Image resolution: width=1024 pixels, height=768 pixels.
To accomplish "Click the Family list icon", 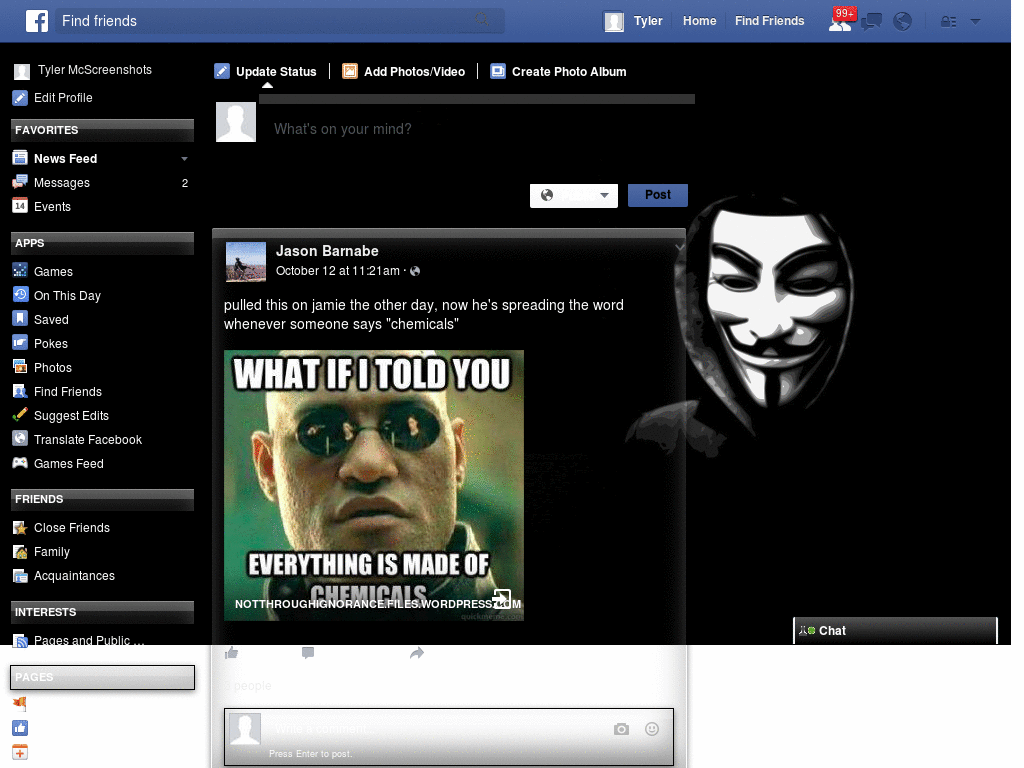I will coord(20,551).
